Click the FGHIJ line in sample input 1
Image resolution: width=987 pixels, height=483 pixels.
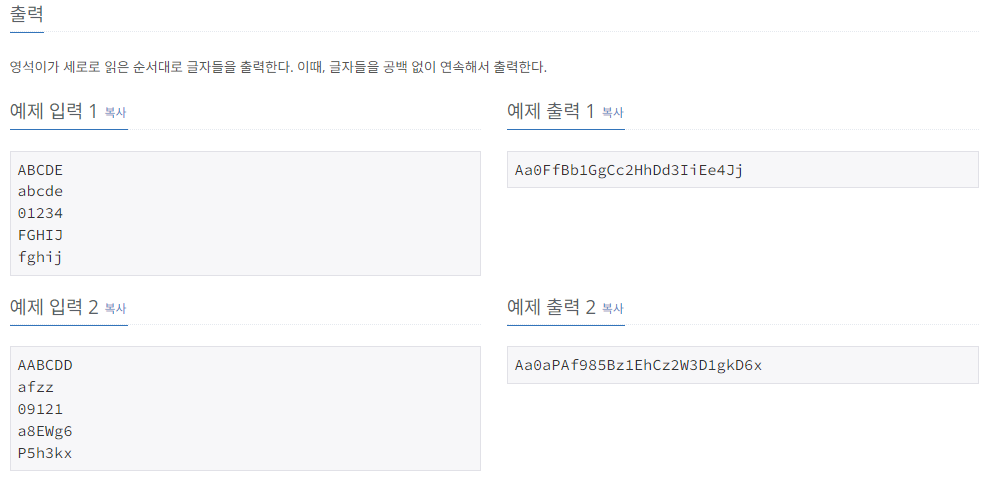tap(40, 235)
